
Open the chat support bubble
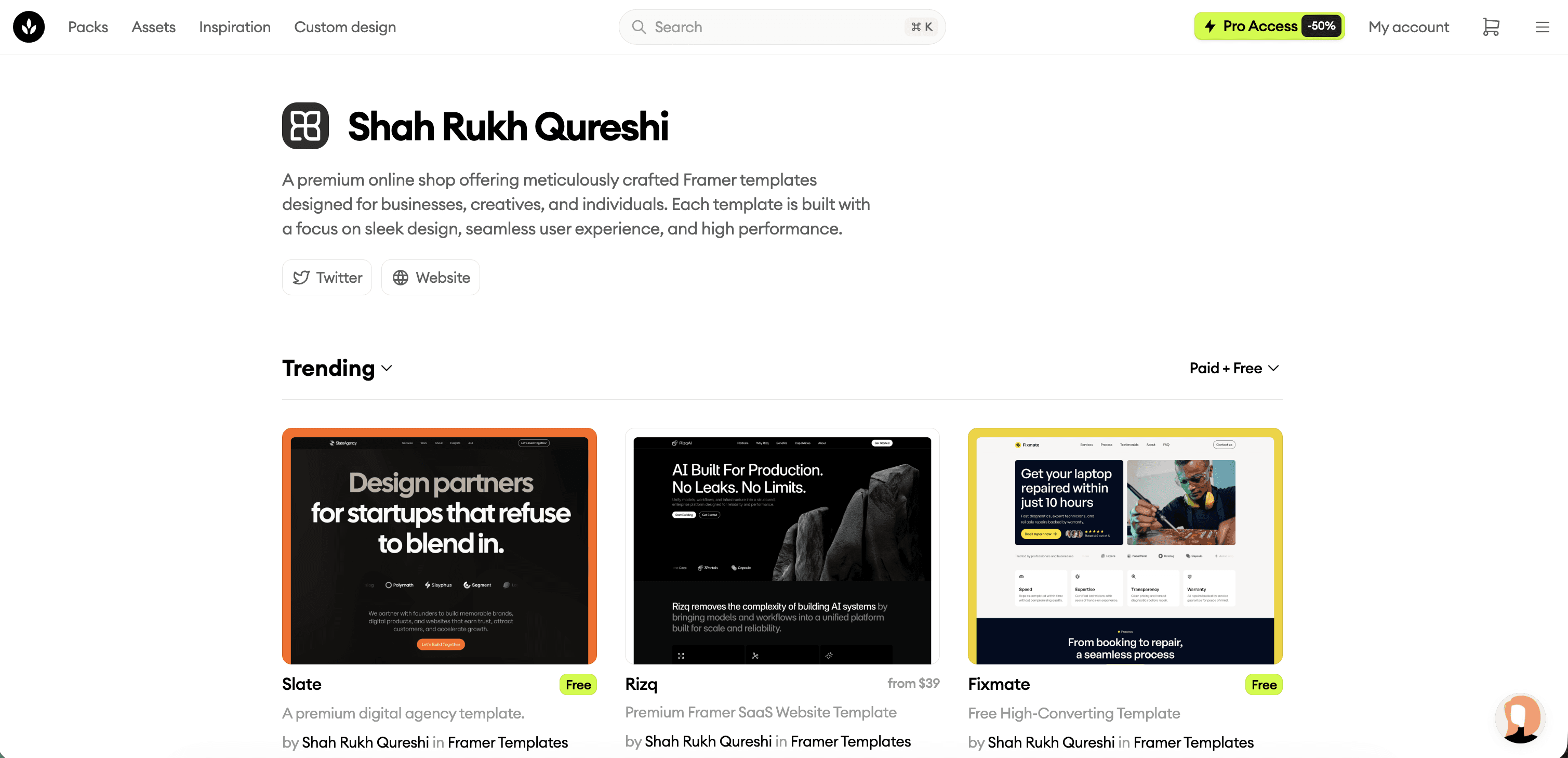[1520, 718]
